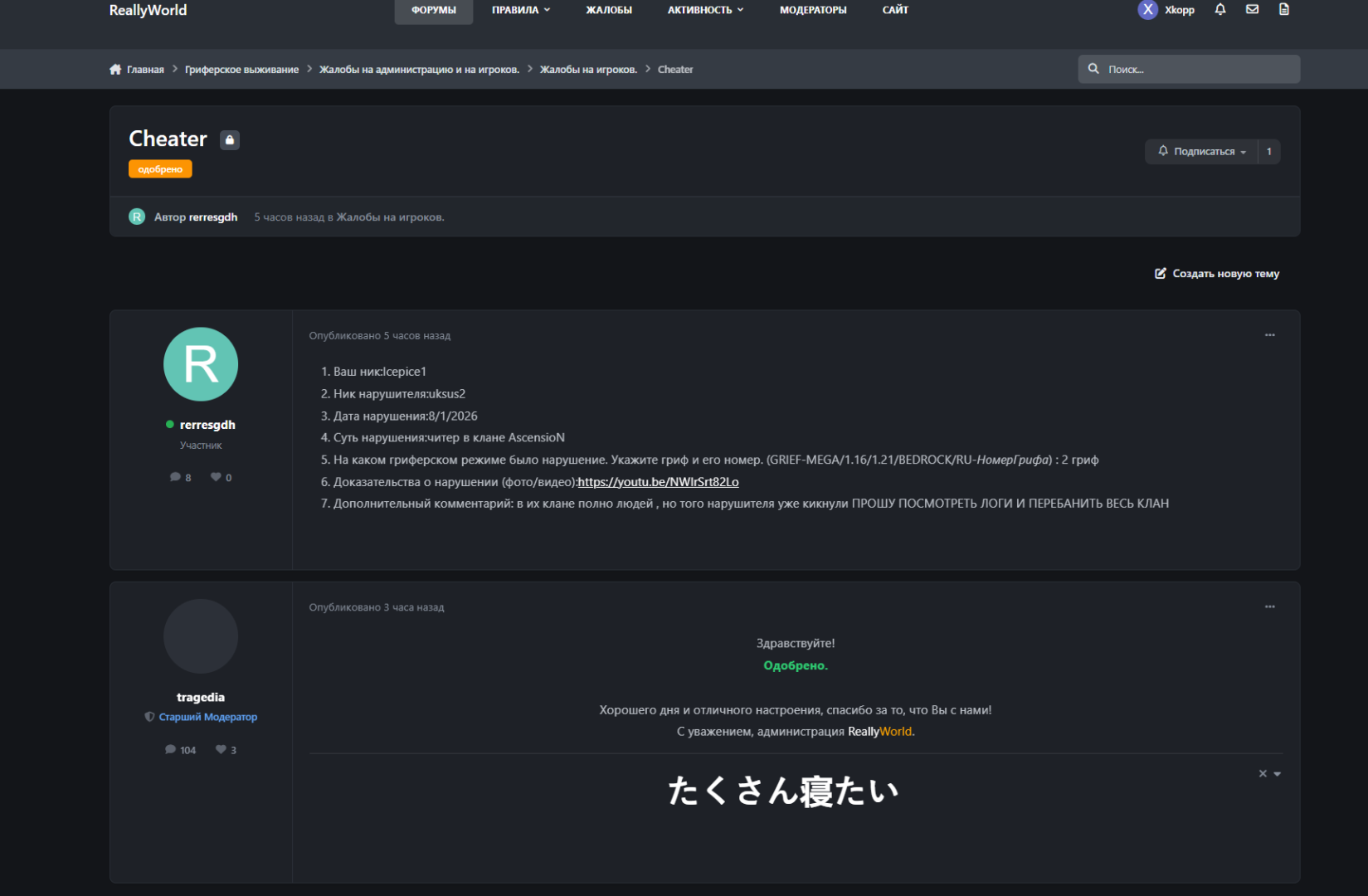The image size is (1368, 896).
Task: Open the youtu.be evidence link
Action: coord(658,482)
